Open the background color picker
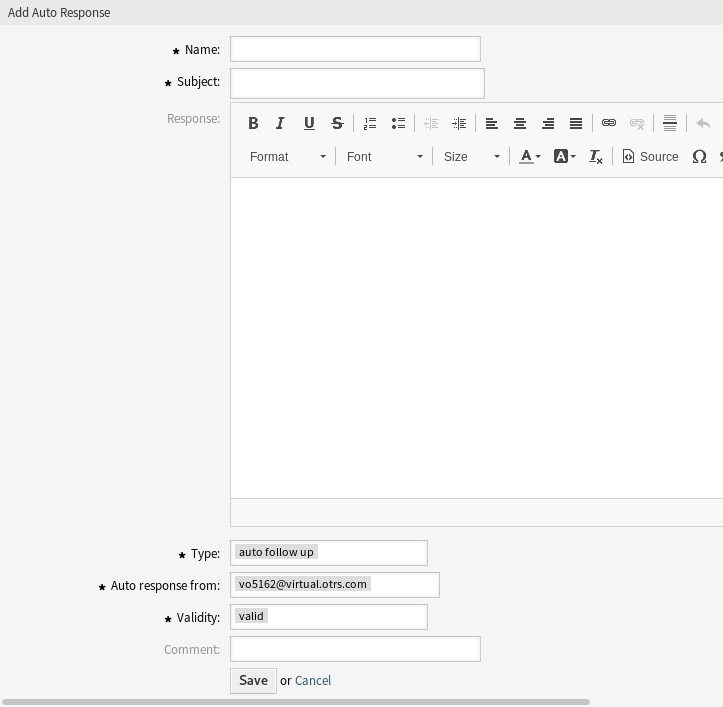Image resolution: width=723 pixels, height=707 pixels. coord(564,157)
